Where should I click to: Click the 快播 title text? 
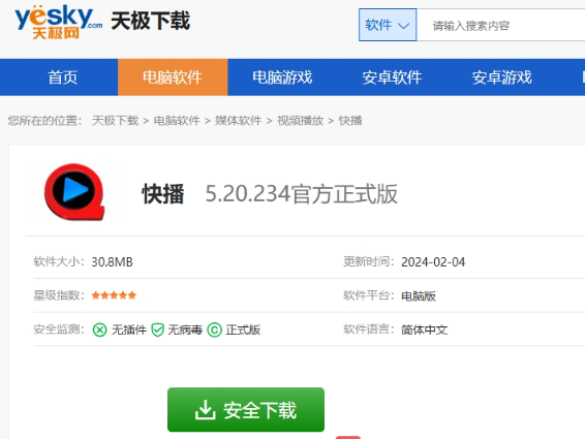coord(163,194)
